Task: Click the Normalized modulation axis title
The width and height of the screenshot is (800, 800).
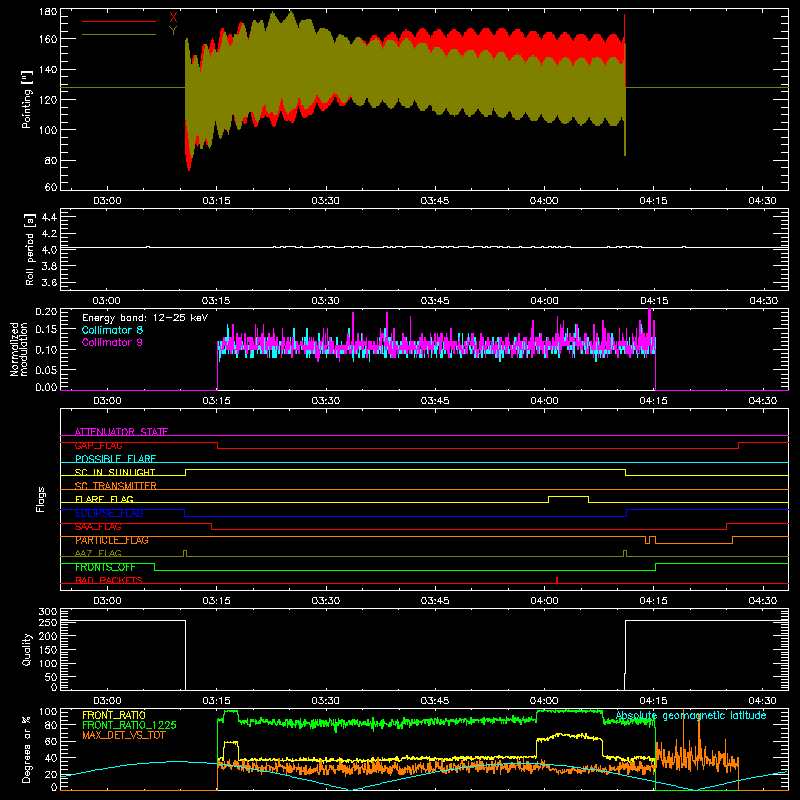Action: (x=19, y=349)
